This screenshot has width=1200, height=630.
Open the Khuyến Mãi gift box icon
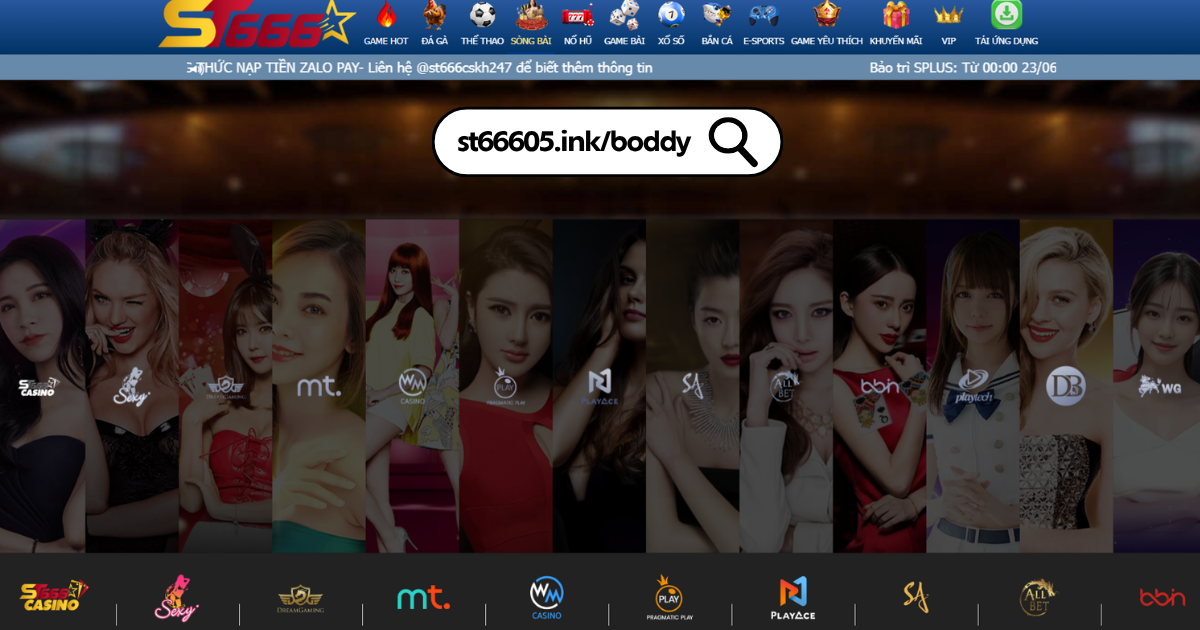(x=895, y=16)
